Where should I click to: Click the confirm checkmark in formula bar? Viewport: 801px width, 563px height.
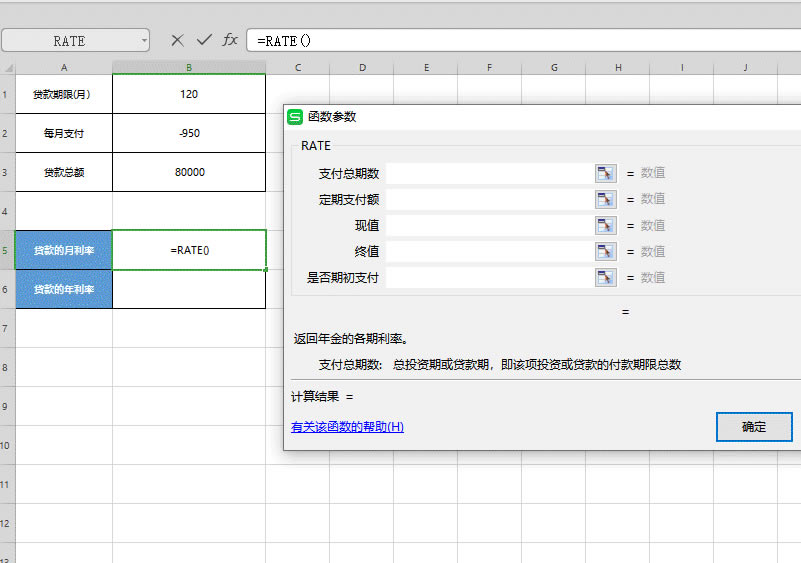204,40
